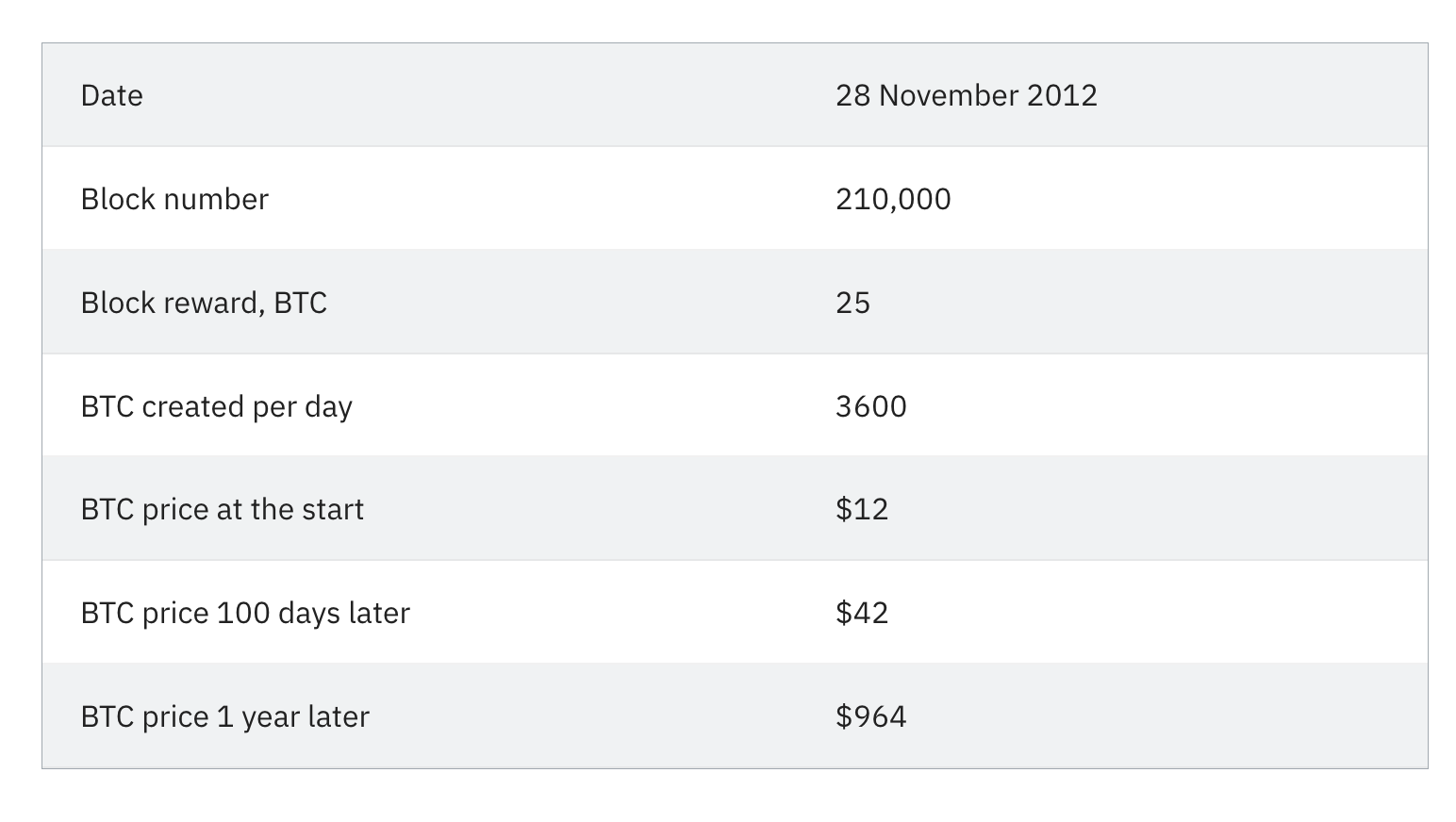Screen dimensions: 1456x822
Task: Select the $12 starting price value
Action: pos(862,509)
